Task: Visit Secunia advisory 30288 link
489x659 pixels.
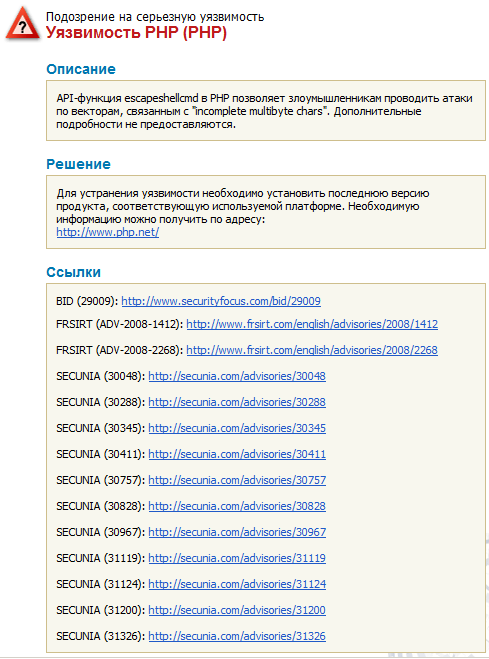Action: (237, 402)
